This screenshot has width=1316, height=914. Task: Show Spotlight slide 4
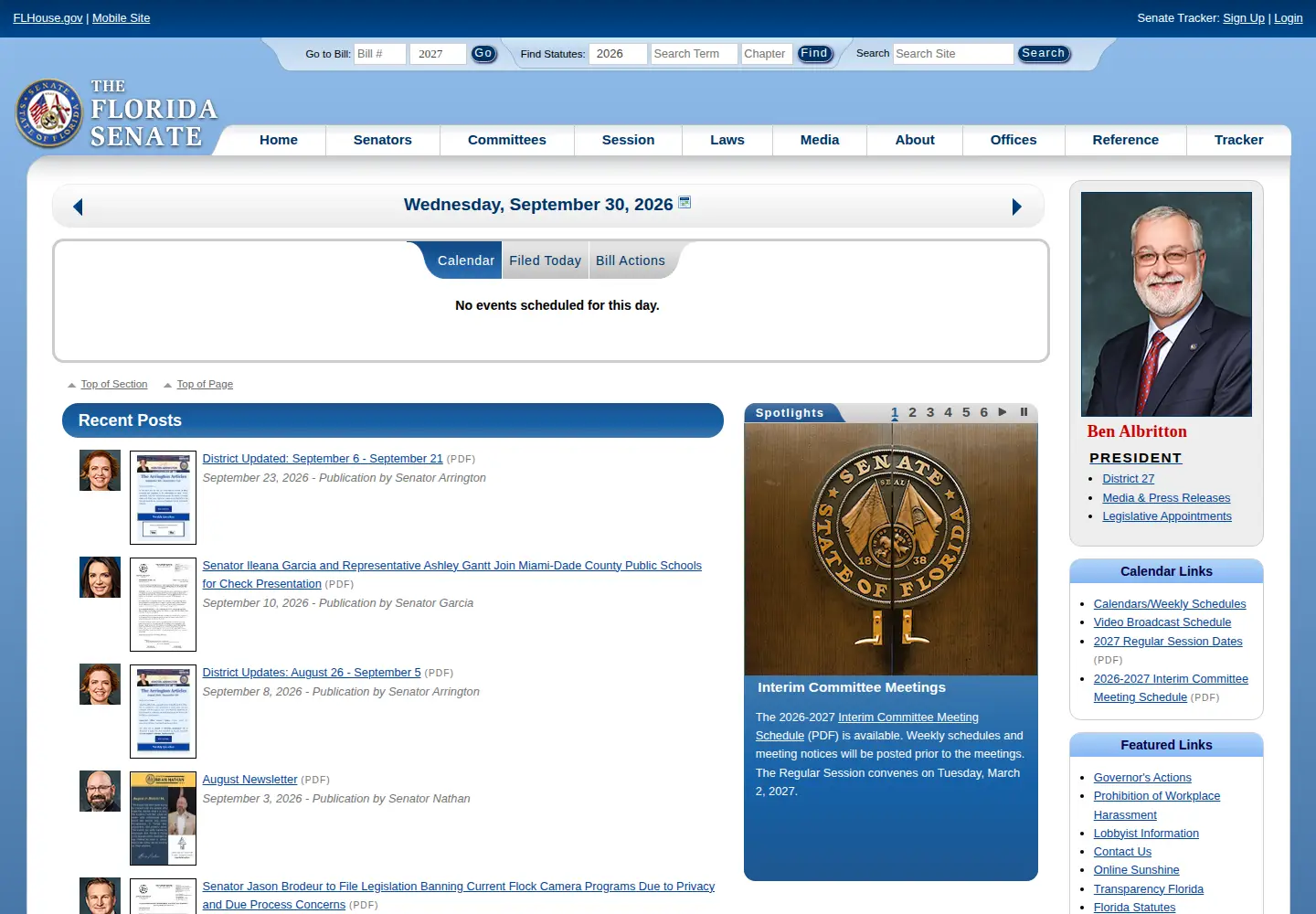pyautogui.click(x=948, y=412)
